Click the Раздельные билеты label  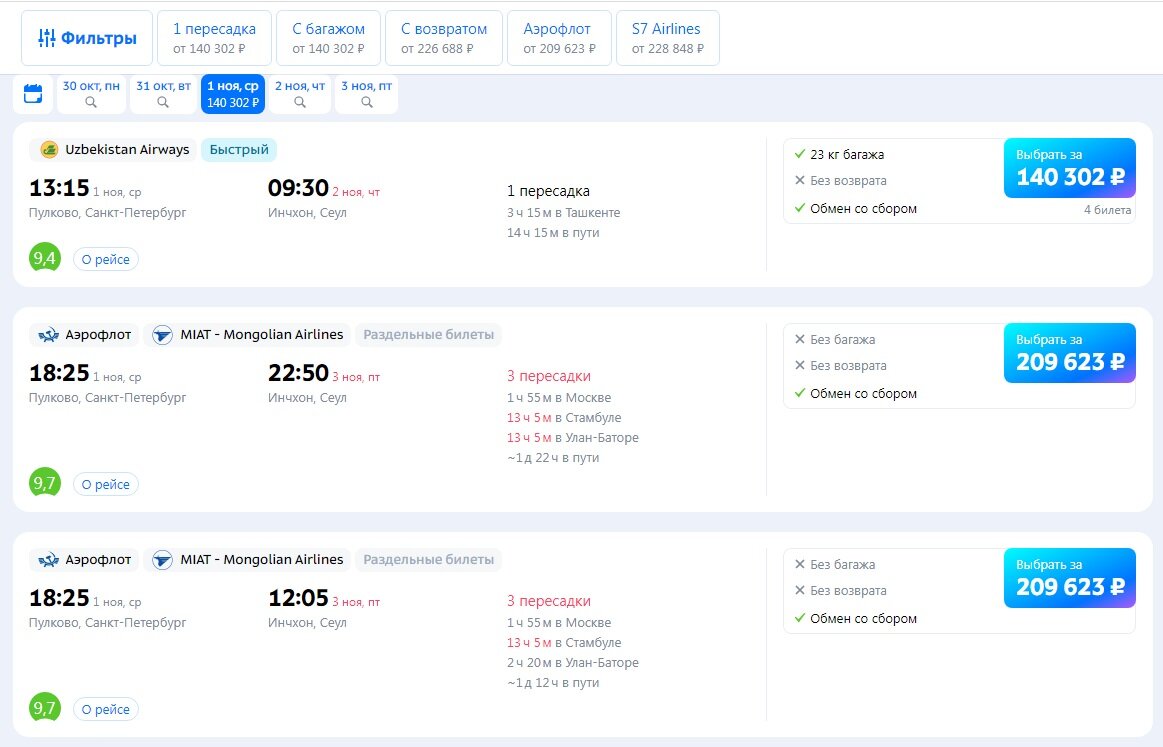[428, 335]
